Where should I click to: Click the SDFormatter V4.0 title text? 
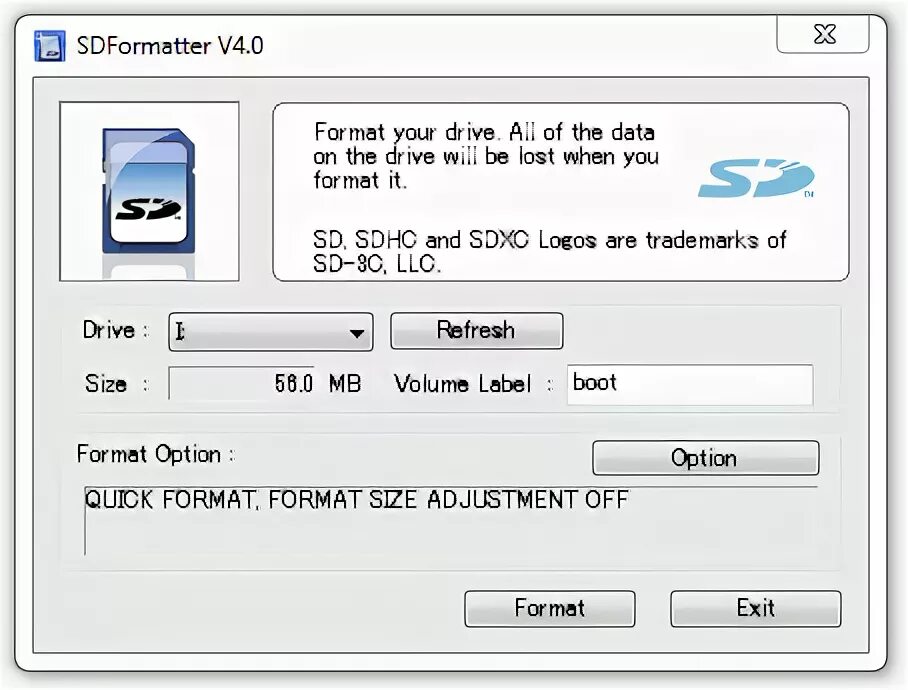click(170, 46)
